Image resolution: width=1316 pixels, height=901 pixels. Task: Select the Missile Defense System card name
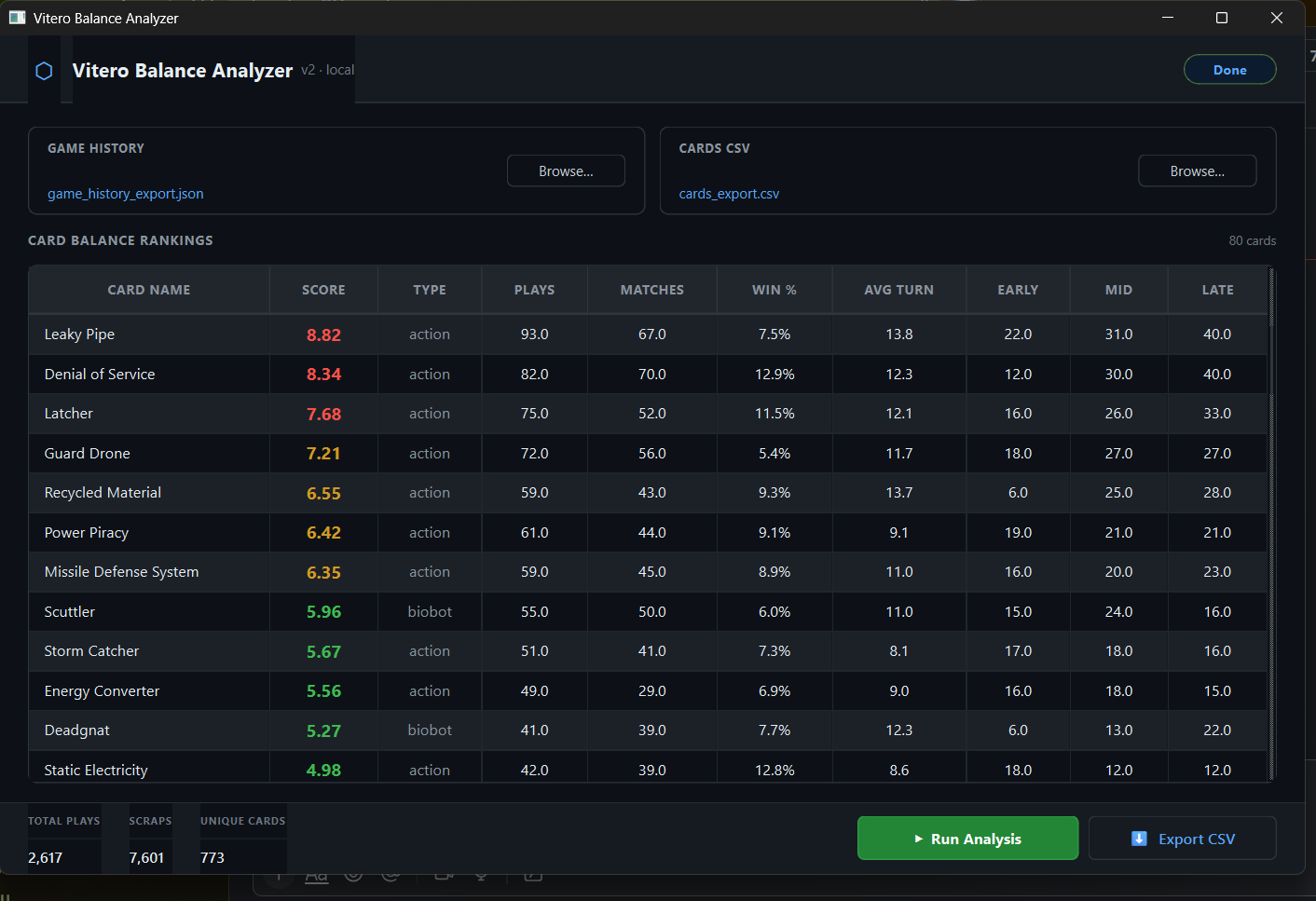(x=121, y=572)
